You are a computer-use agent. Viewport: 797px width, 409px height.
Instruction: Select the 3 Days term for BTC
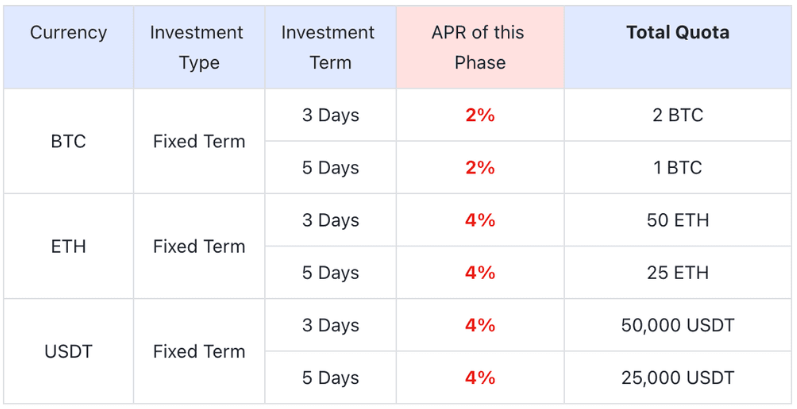point(330,115)
